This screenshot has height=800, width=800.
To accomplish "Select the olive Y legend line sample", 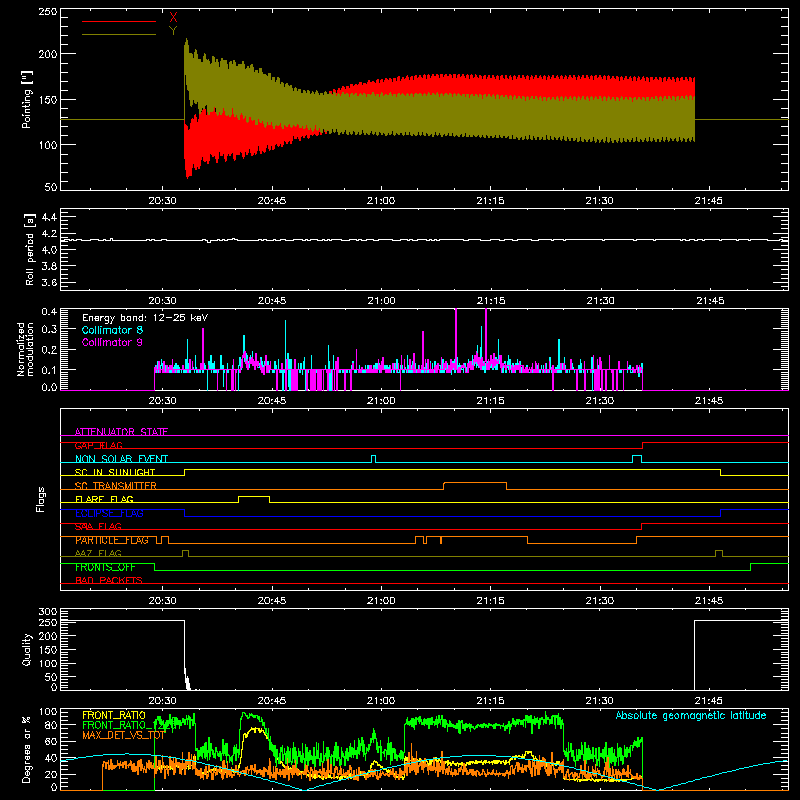I will (x=119, y=34).
